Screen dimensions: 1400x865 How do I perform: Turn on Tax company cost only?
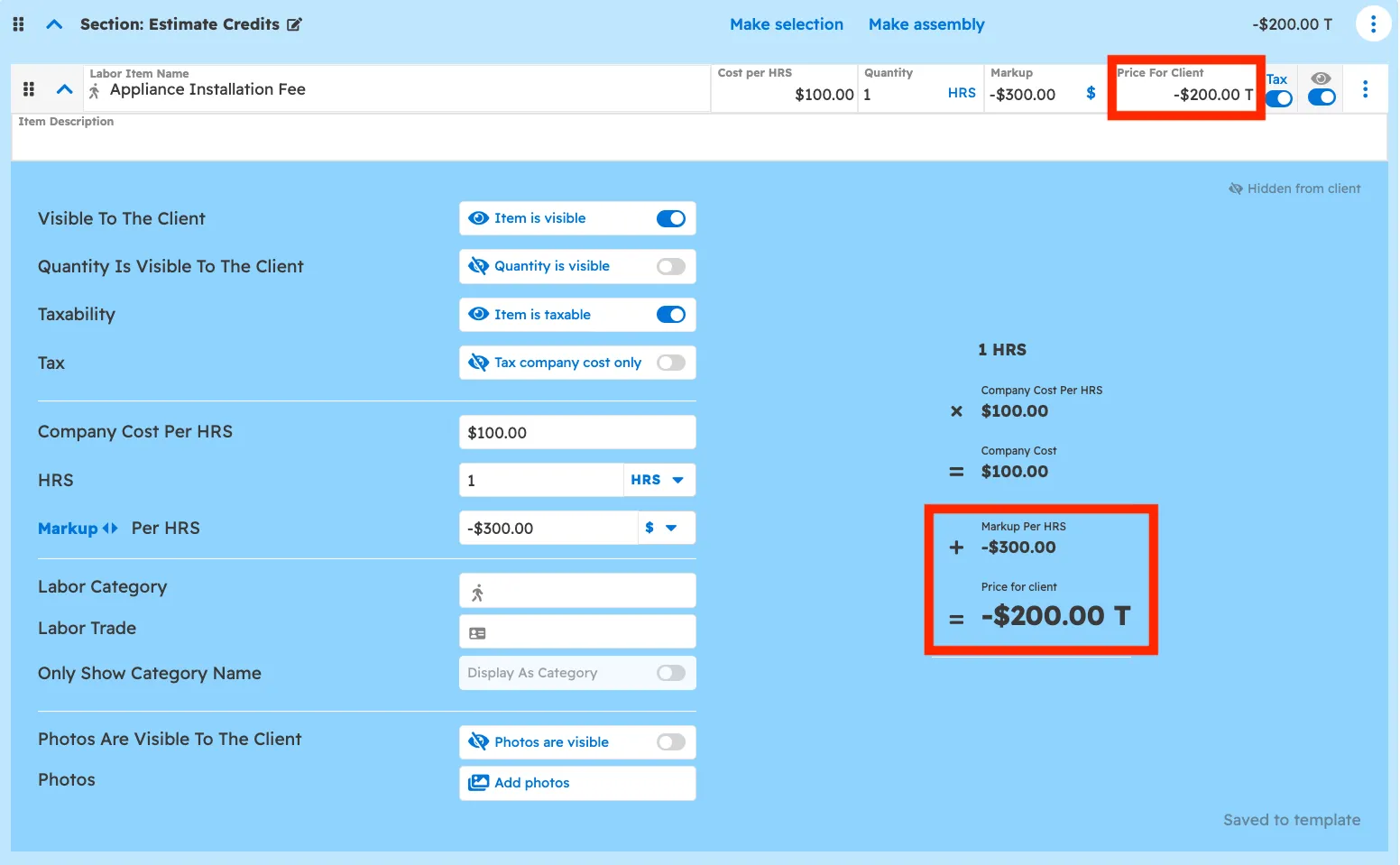(670, 363)
